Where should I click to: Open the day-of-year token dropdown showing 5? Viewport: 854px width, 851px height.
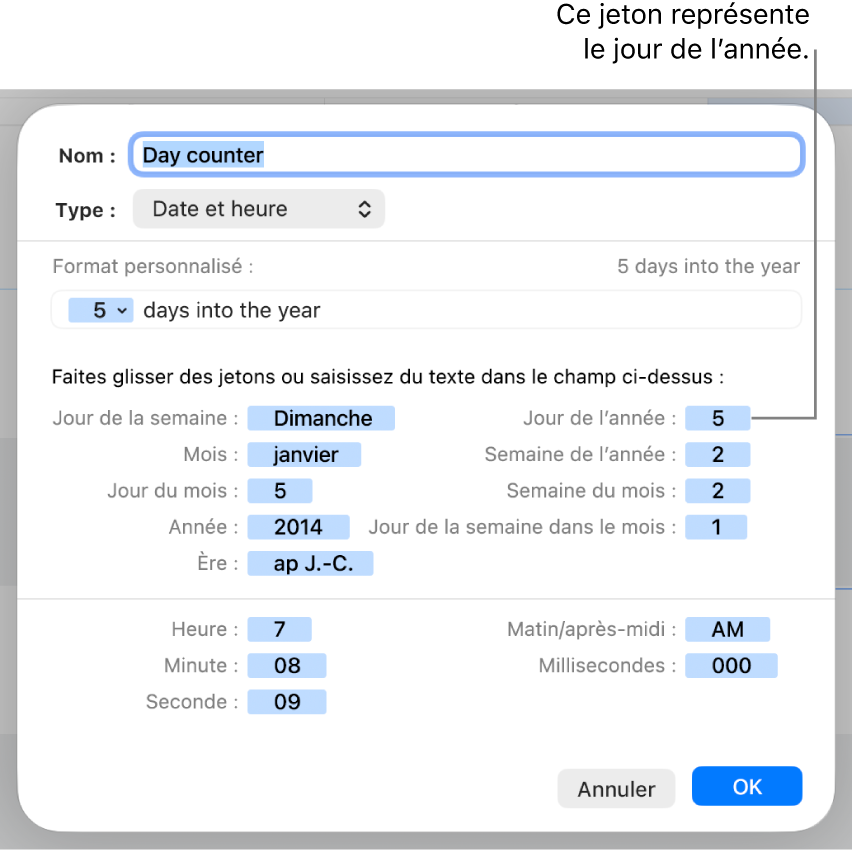pyautogui.click(x=99, y=310)
